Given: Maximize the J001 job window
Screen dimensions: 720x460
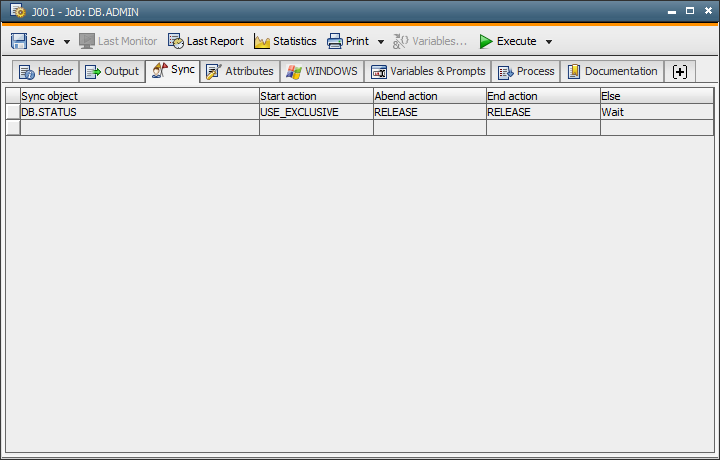Looking at the screenshot, I should click(690, 11).
